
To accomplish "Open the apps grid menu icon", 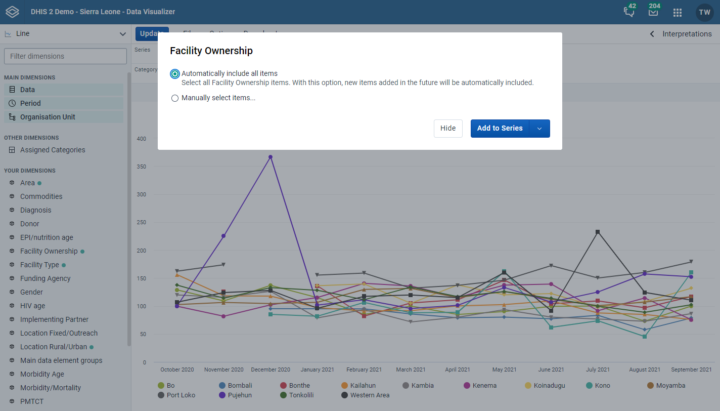I will click(x=677, y=12).
